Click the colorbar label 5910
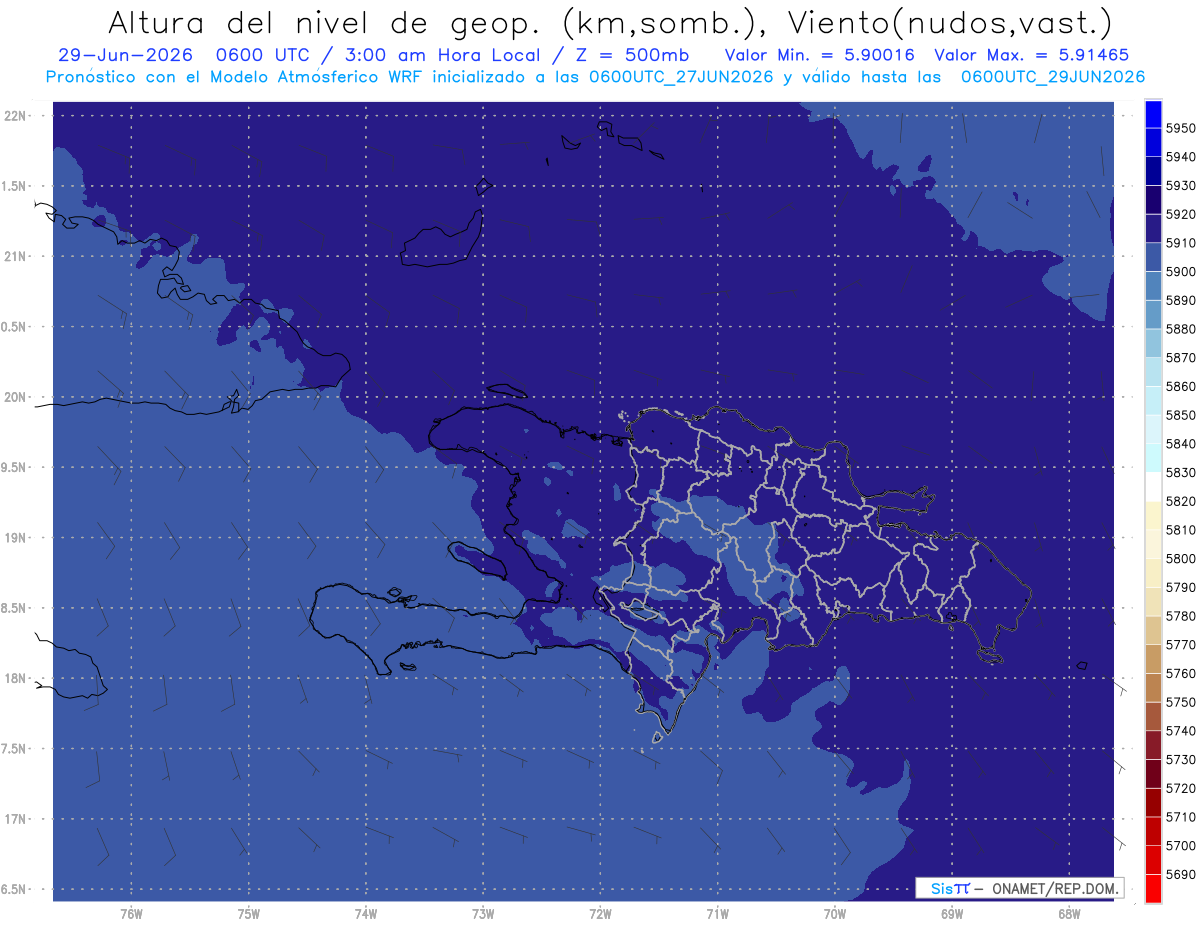Viewport: 1200px width, 927px height. click(1180, 243)
